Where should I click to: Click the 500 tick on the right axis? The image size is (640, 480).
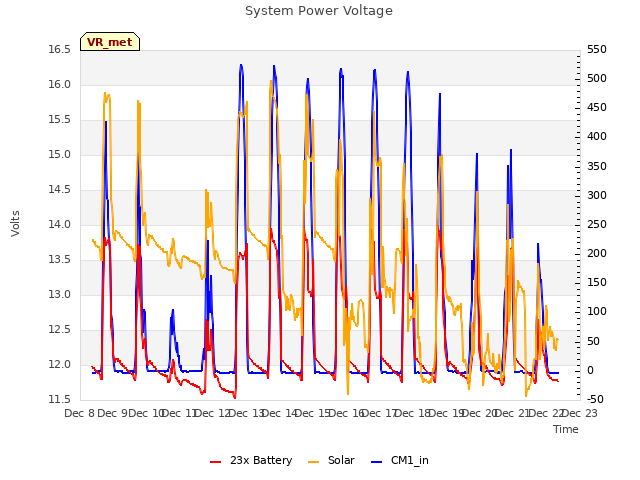pyautogui.click(x=597, y=79)
